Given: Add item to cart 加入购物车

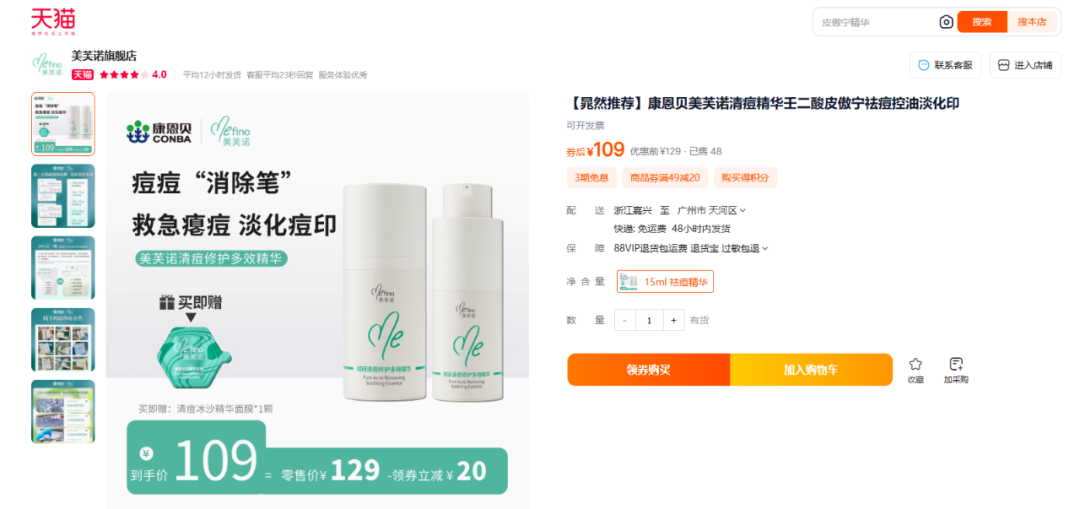Looking at the screenshot, I should (x=811, y=369).
